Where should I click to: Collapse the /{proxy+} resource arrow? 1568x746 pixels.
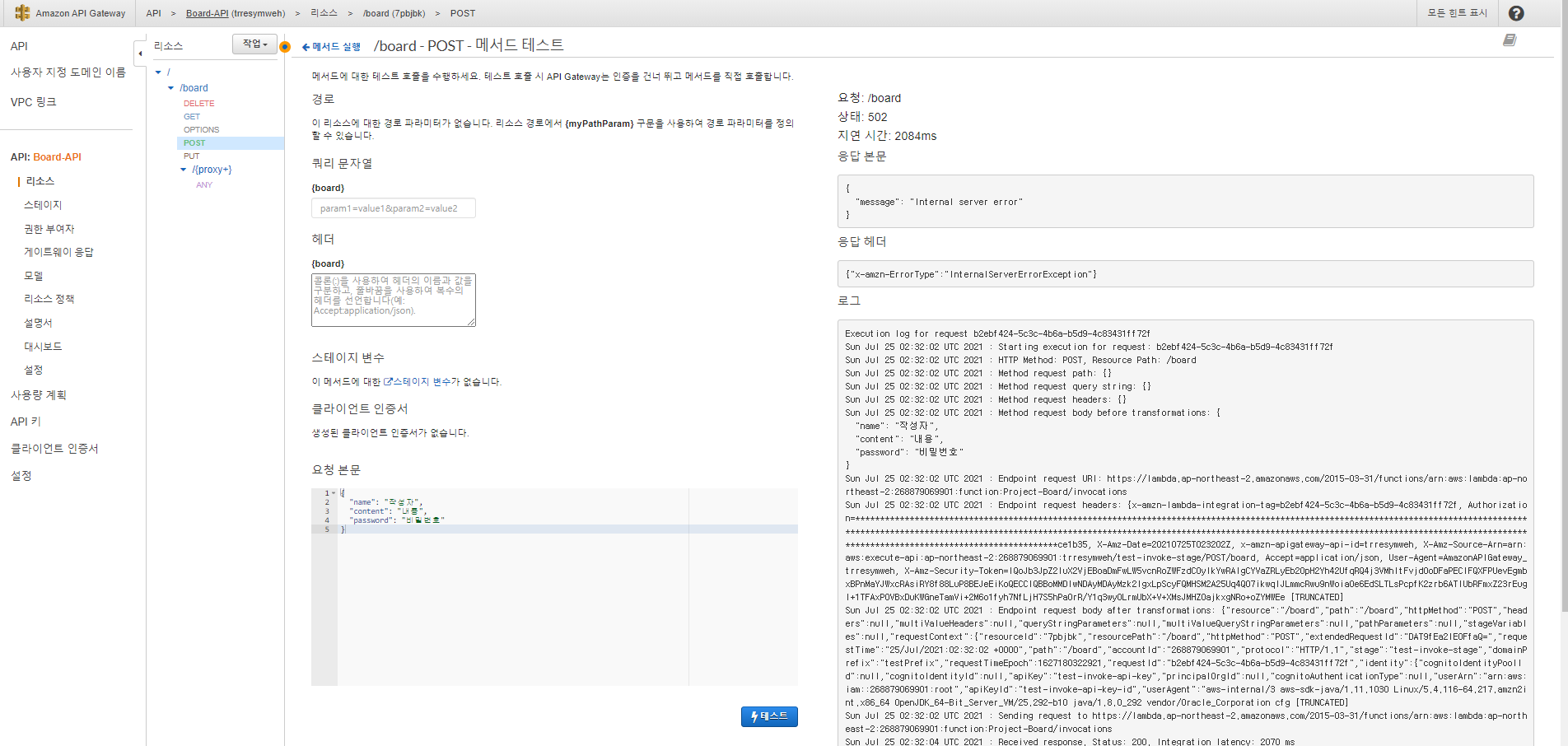tap(184, 170)
